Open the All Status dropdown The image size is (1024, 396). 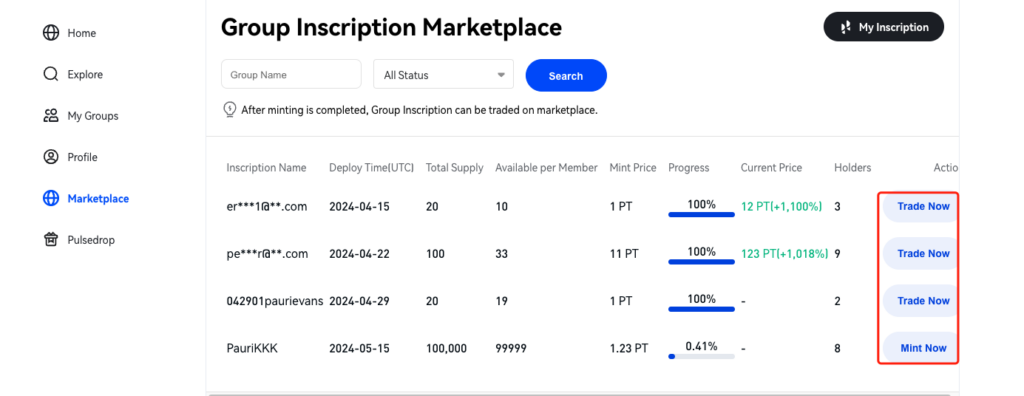pos(443,74)
